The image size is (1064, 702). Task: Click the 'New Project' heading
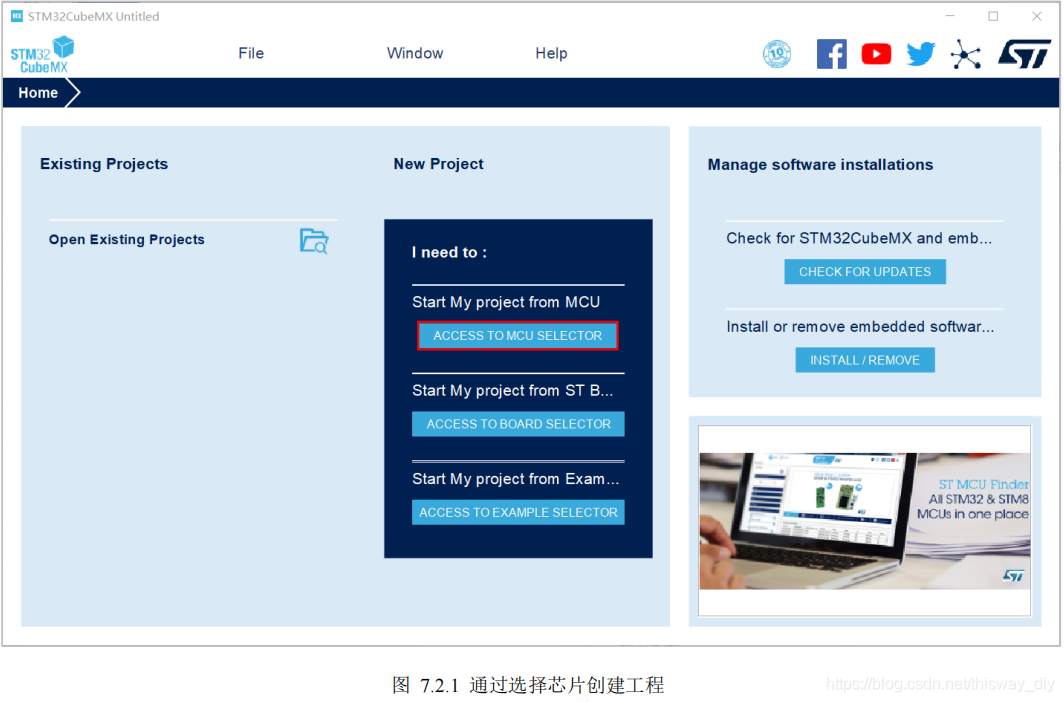coord(438,164)
